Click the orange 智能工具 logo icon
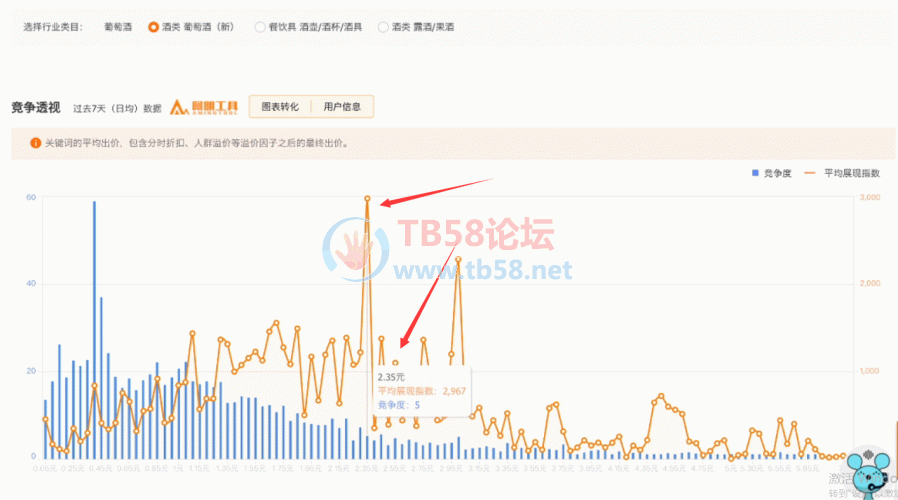 click(180, 107)
